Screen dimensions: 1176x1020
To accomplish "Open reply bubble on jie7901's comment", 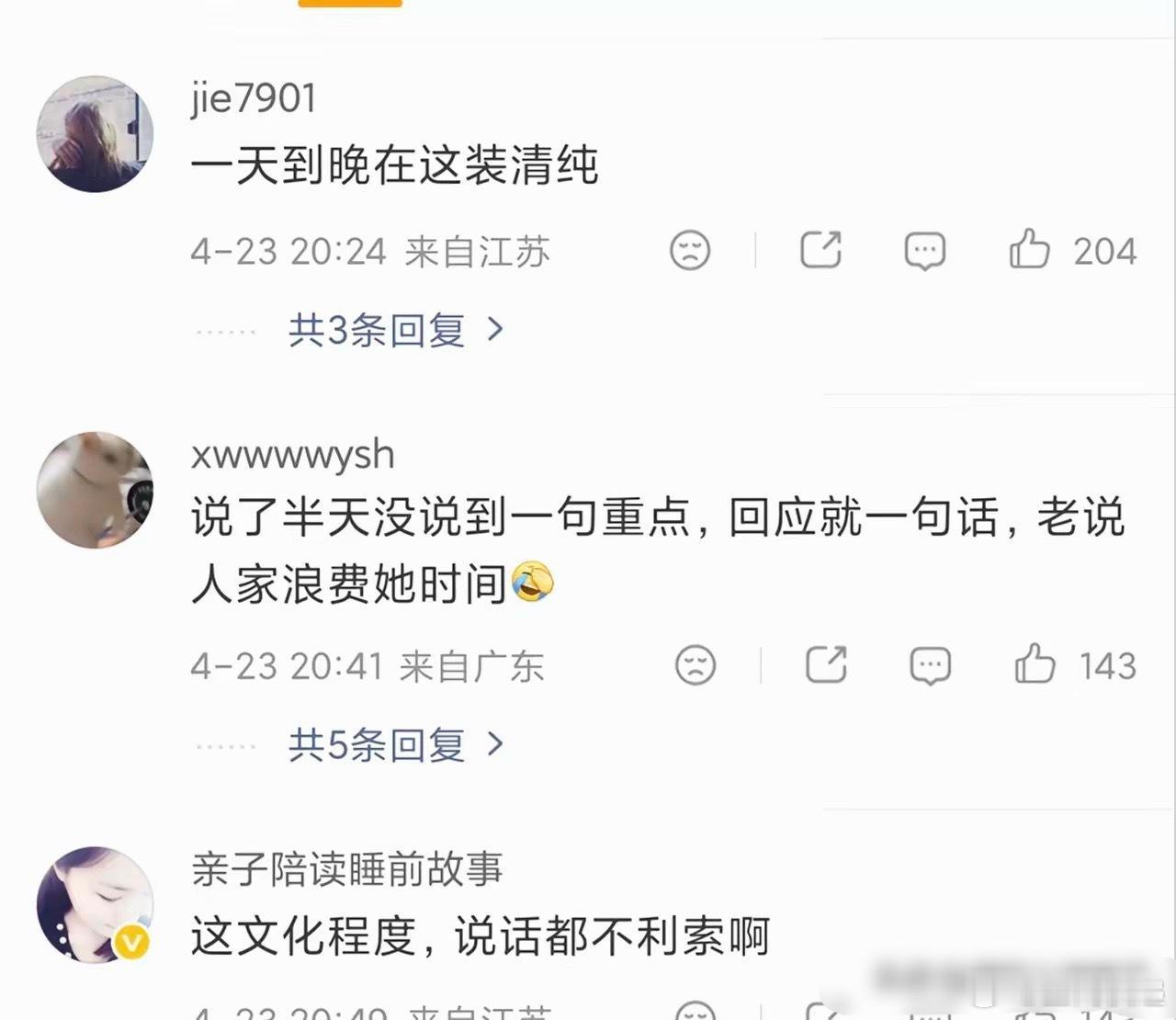I will 924,251.
